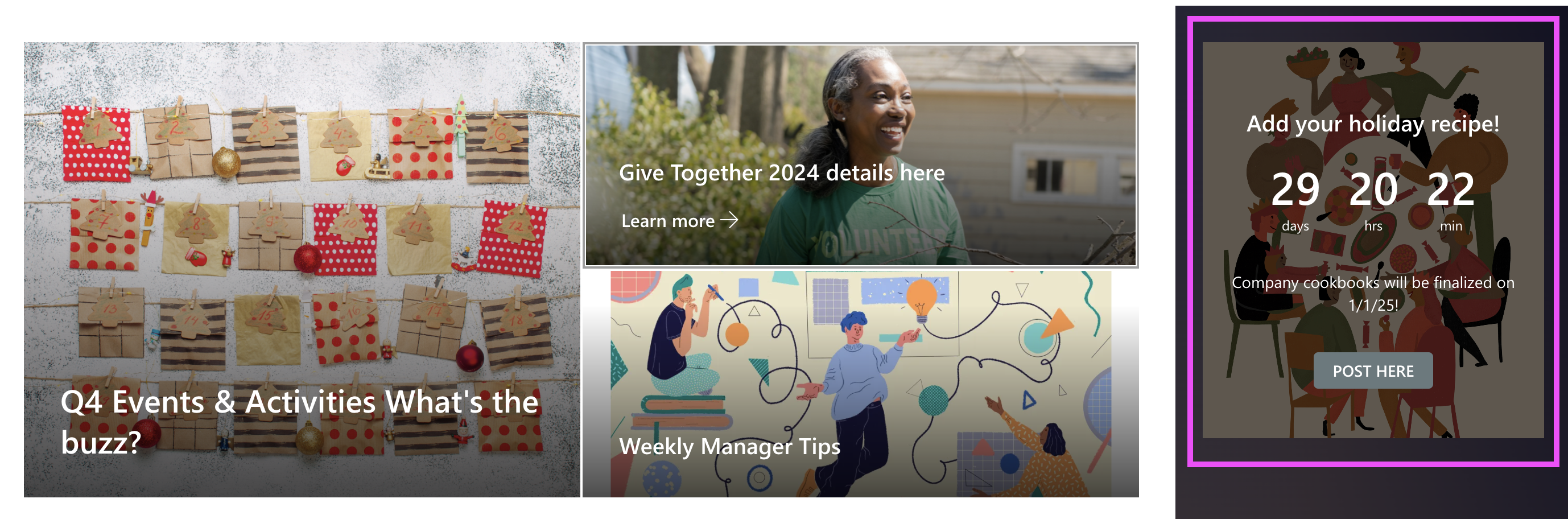This screenshot has width=1568, height=519.
Task: Click the 29 days countdown number
Action: [x=1295, y=189]
